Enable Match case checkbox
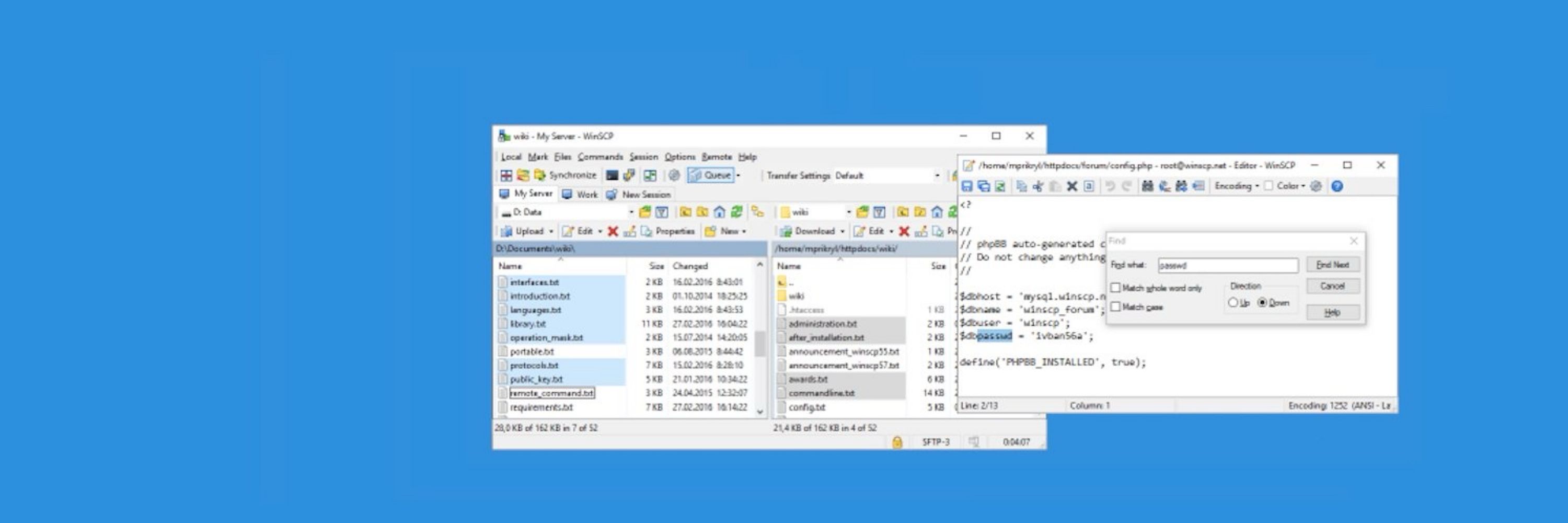This screenshot has height=523, width=1568. point(1115,307)
